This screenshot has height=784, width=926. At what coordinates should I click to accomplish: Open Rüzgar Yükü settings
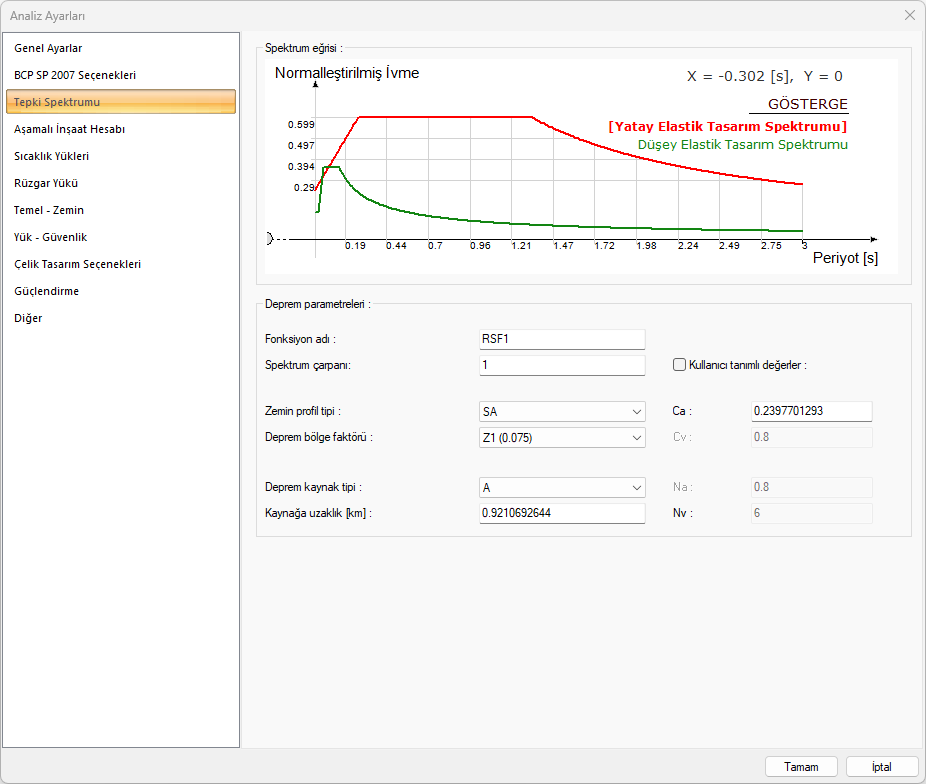coord(46,183)
